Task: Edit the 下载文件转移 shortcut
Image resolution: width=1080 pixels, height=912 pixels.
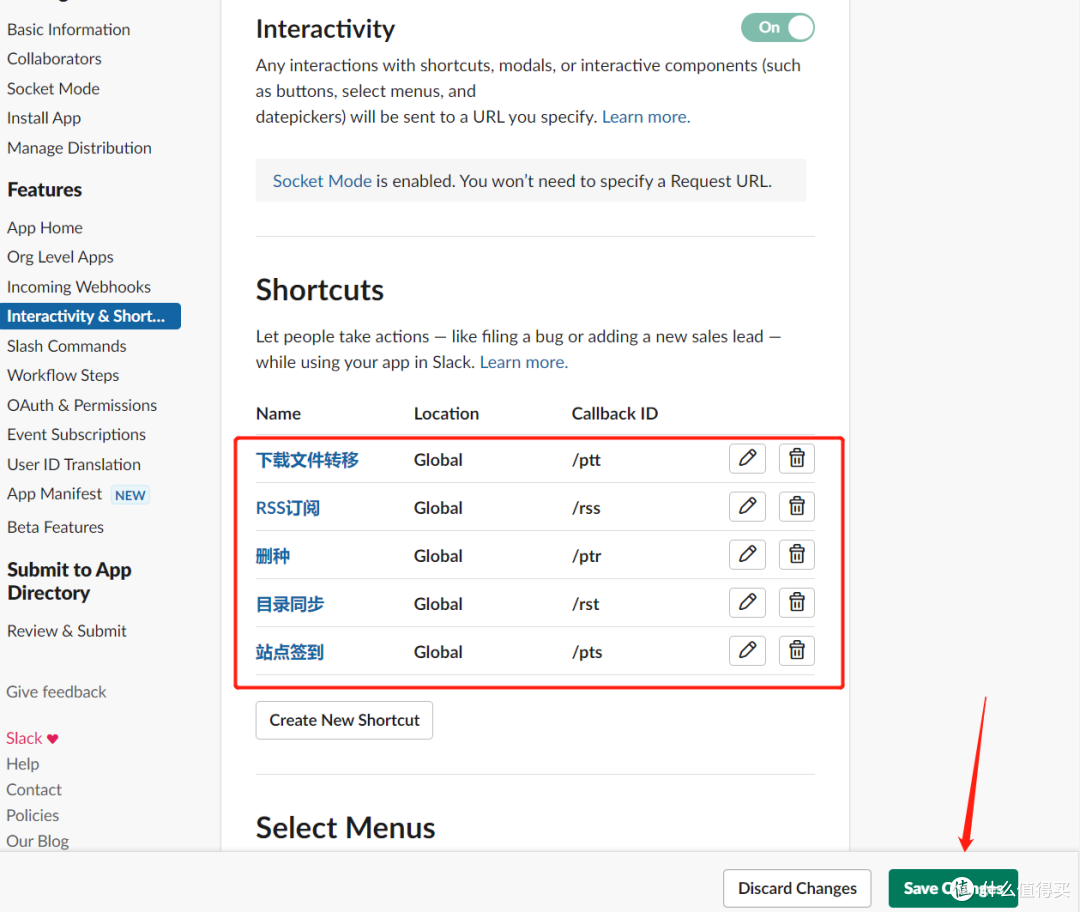Action: tap(747, 459)
